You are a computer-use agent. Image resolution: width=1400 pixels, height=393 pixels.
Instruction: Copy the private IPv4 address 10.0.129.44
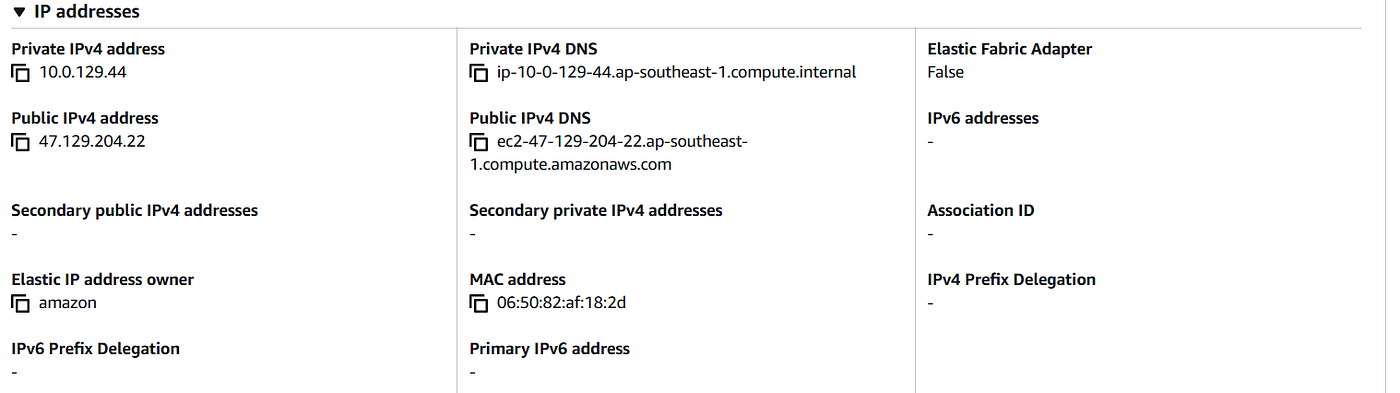(20, 73)
